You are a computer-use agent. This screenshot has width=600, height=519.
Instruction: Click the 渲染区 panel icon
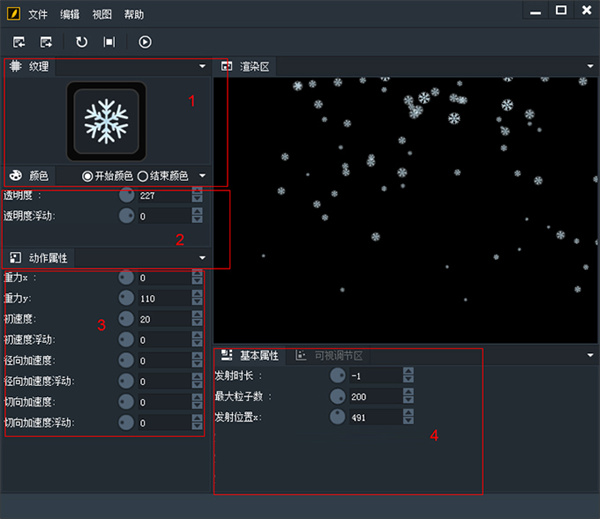click(x=227, y=66)
